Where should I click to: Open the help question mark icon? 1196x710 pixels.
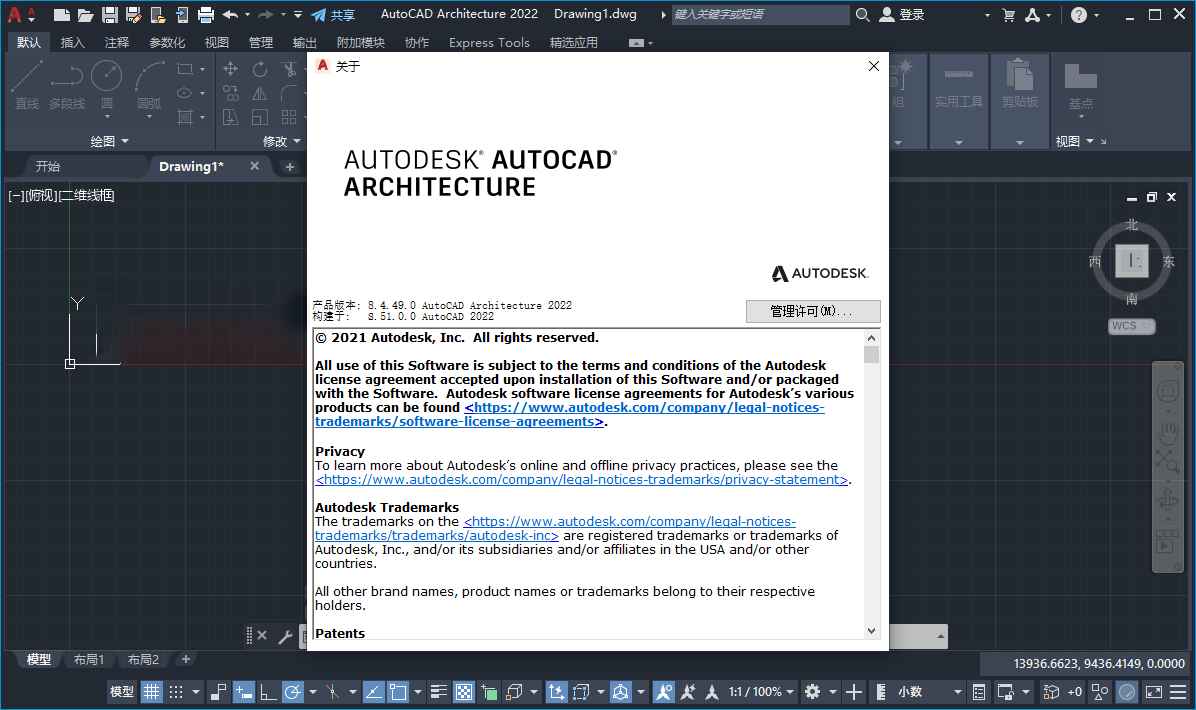click(x=1079, y=14)
